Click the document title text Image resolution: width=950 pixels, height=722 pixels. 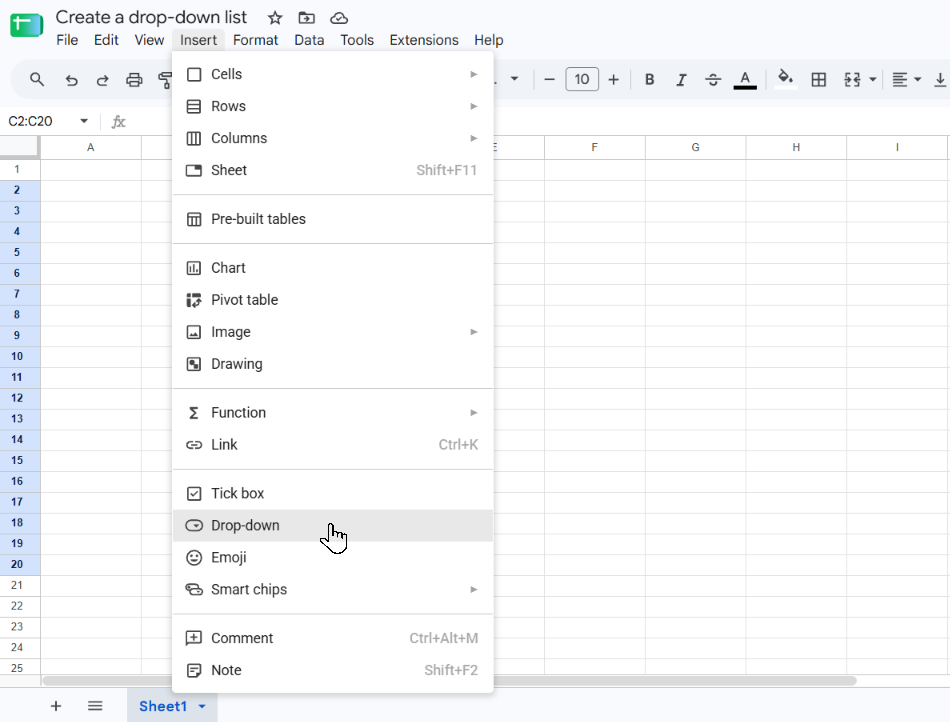point(151,17)
